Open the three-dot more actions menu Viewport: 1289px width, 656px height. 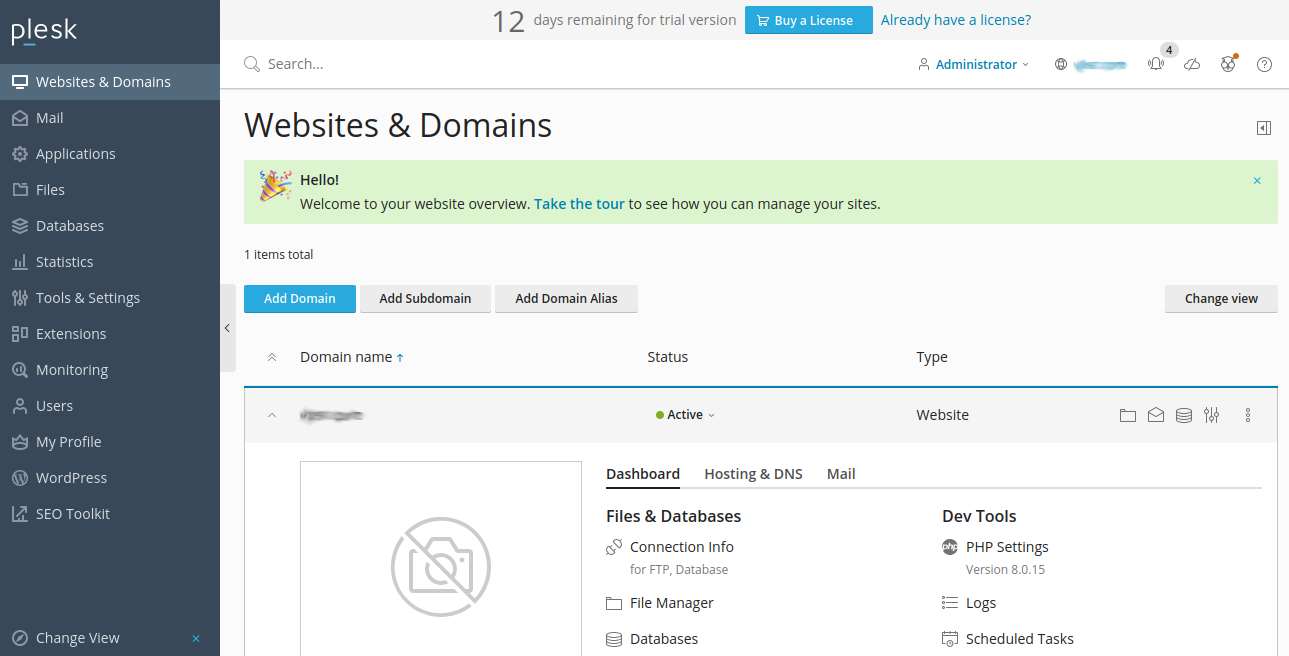point(1247,414)
